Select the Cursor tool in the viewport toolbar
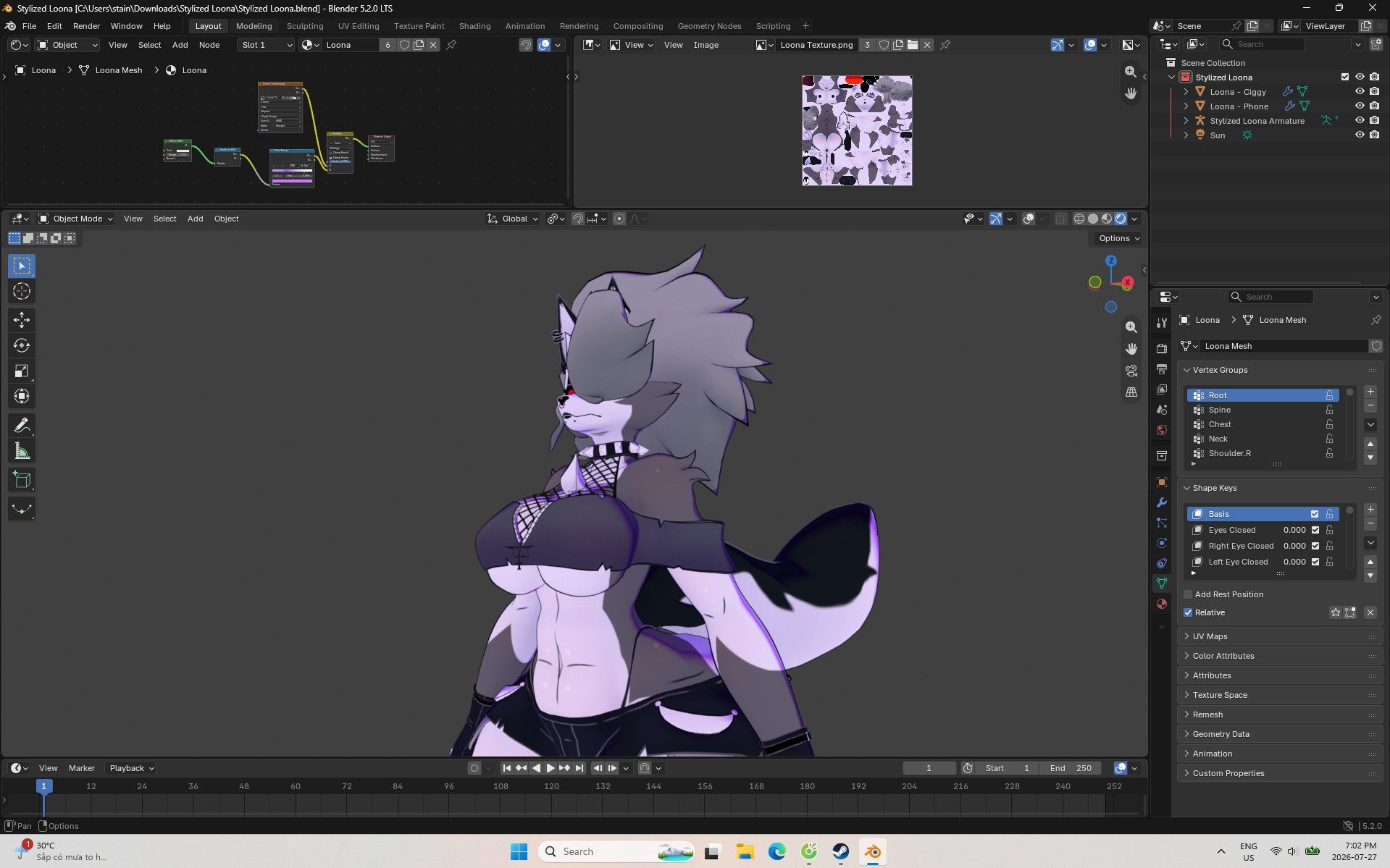This screenshot has height=868, width=1390. point(22,292)
